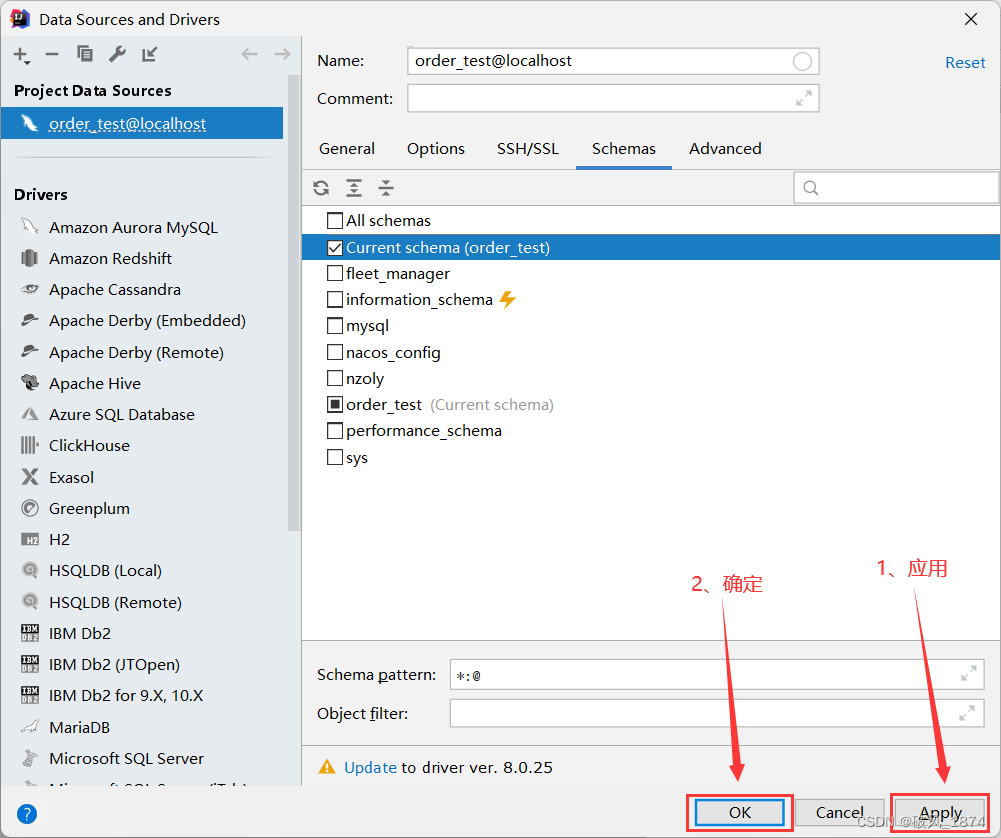Select the IBM Db2 (JTOpen) driver
The width and height of the screenshot is (1001, 838).
click(114, 665)
